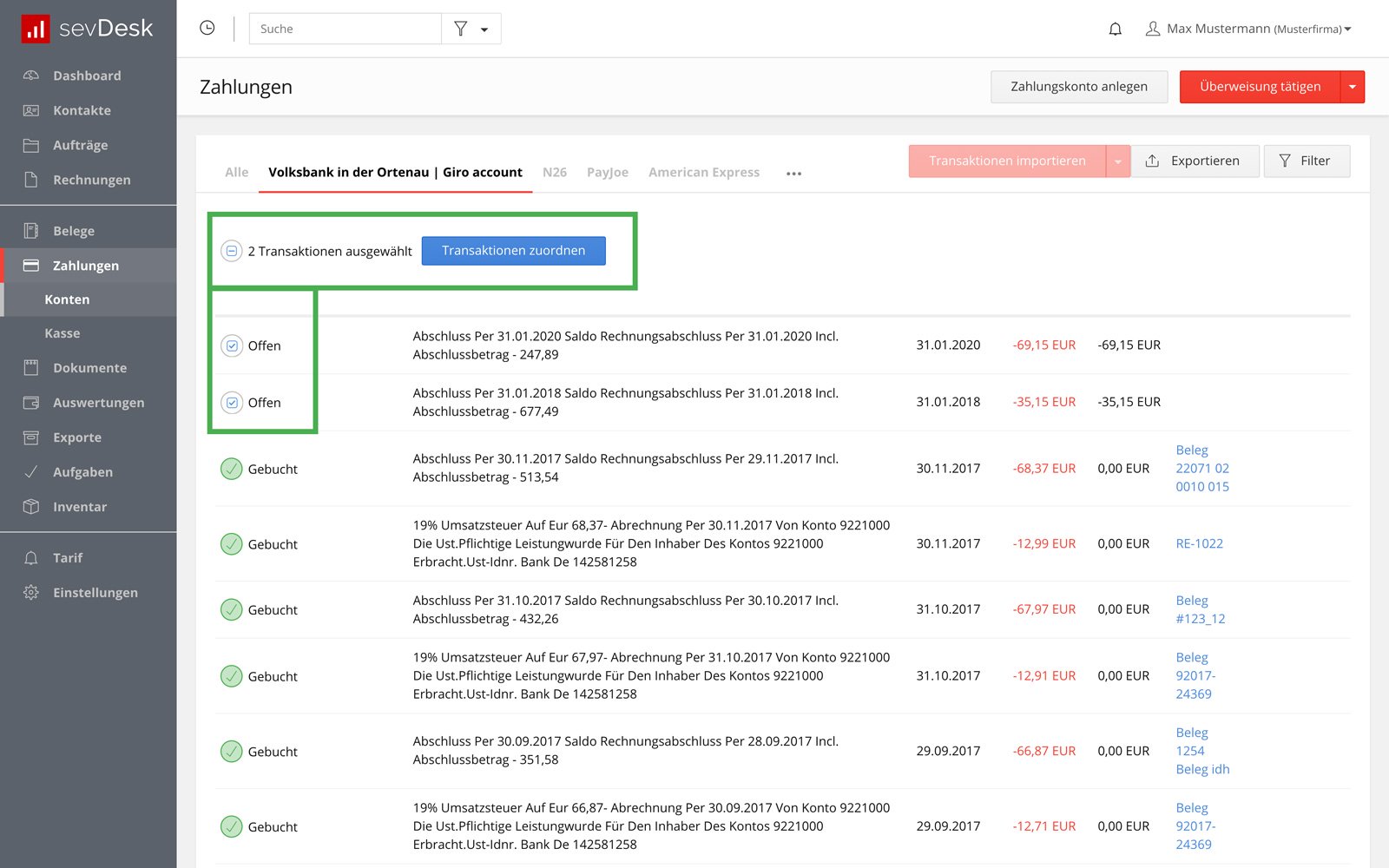Click Transaktionen zuordnen button

click(514, 251)
